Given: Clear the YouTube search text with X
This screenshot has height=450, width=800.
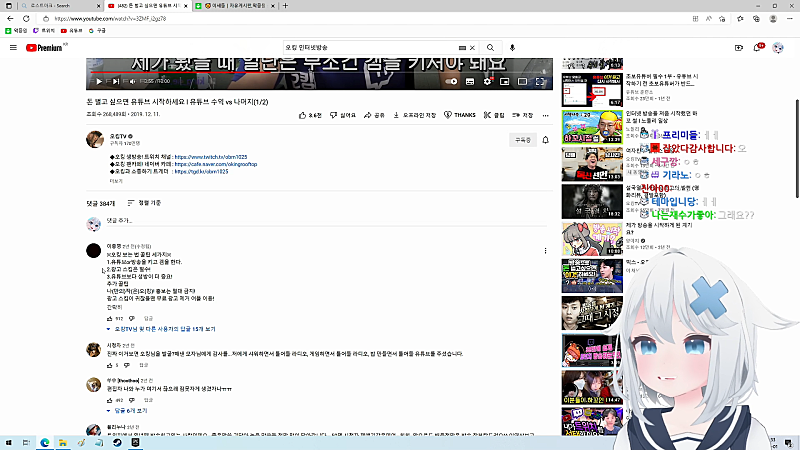Looking at the screenshot, I should [x=472, y=47].
